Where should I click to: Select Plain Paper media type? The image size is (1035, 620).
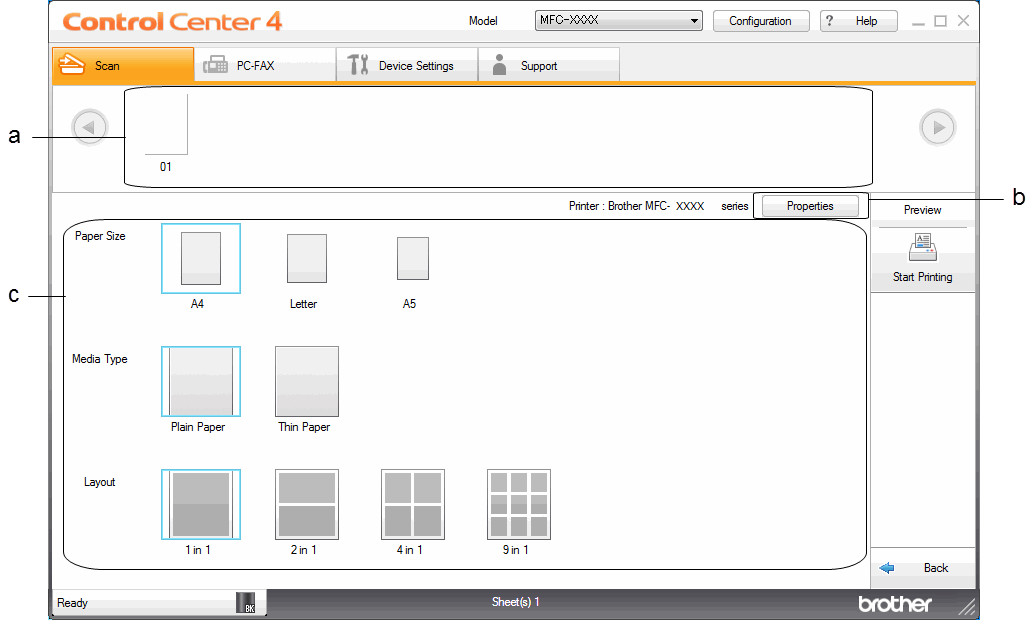click(x=201, y=382)
